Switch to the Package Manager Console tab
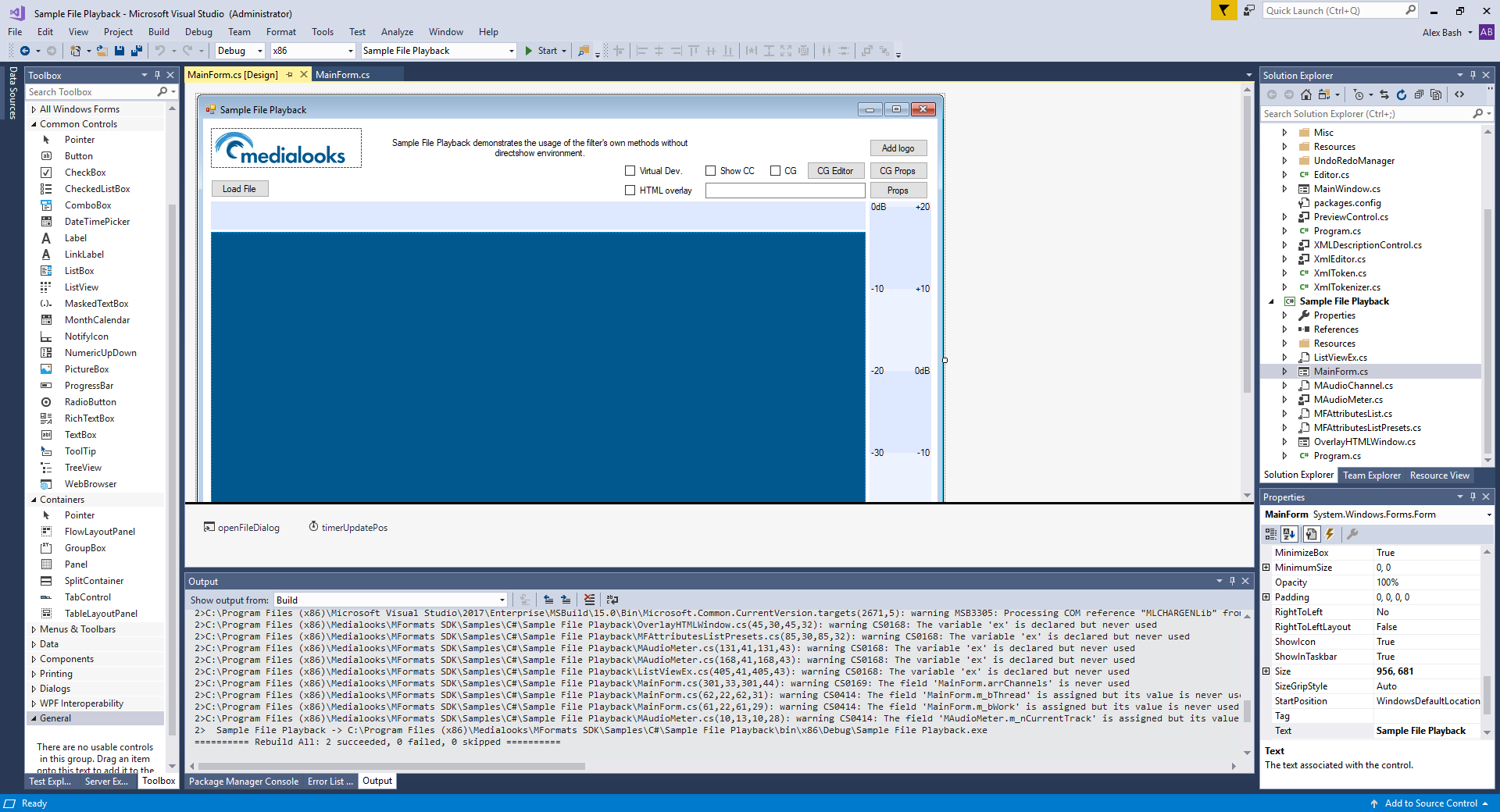The width and height of the screenshot is (1500, 812). coord(244,781)
